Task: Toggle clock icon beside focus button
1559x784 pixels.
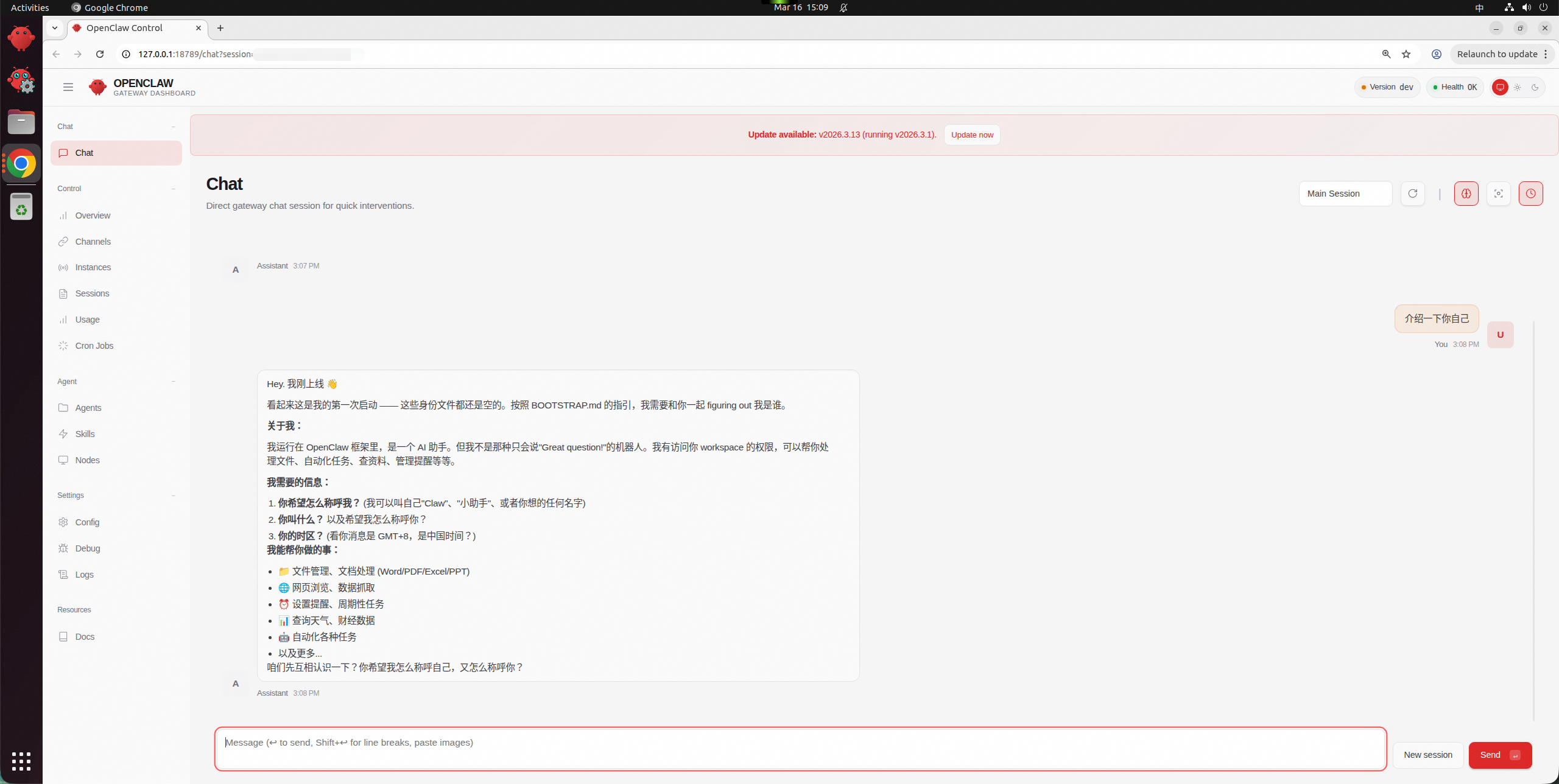Action: 1530,194
